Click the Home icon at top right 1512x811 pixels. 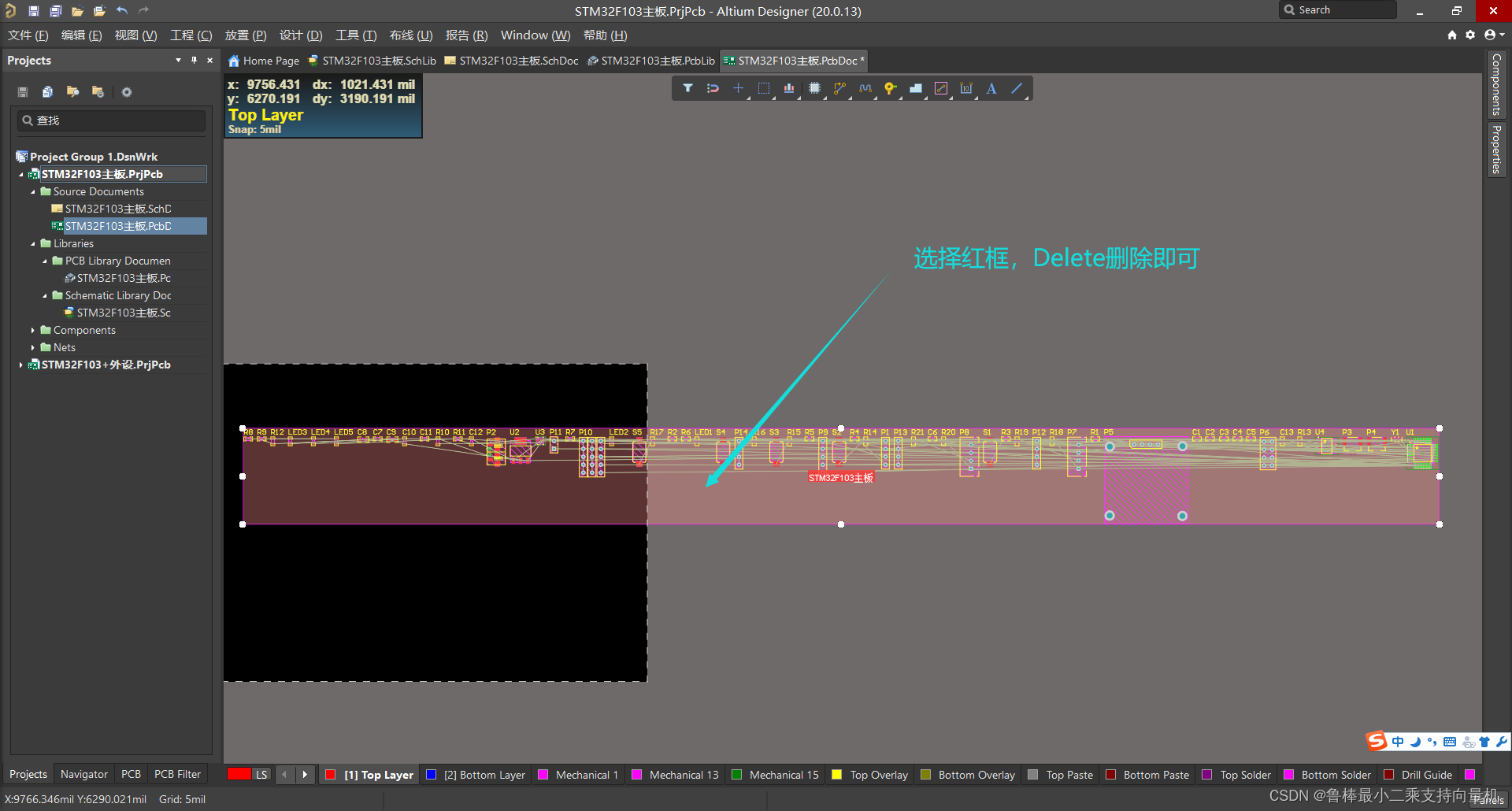1452,35
